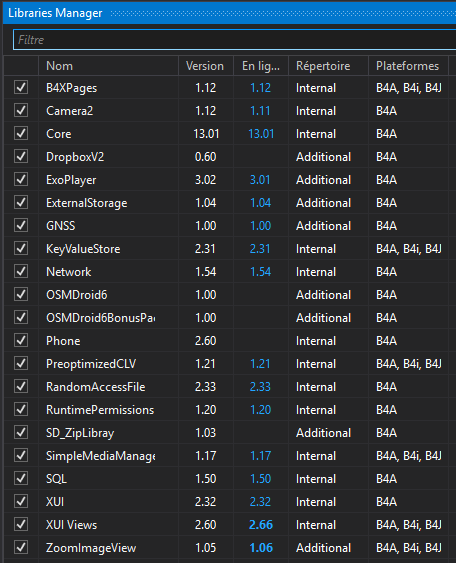Open XUI online version 2.32 link
The image size is (456, 563).
point(260,502)
